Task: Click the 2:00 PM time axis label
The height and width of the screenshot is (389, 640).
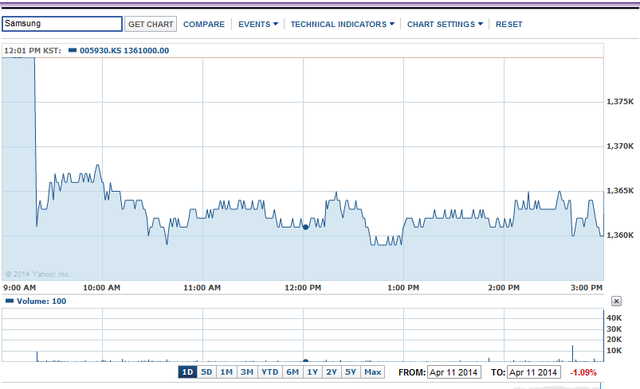Action: (x=504, y=288)
